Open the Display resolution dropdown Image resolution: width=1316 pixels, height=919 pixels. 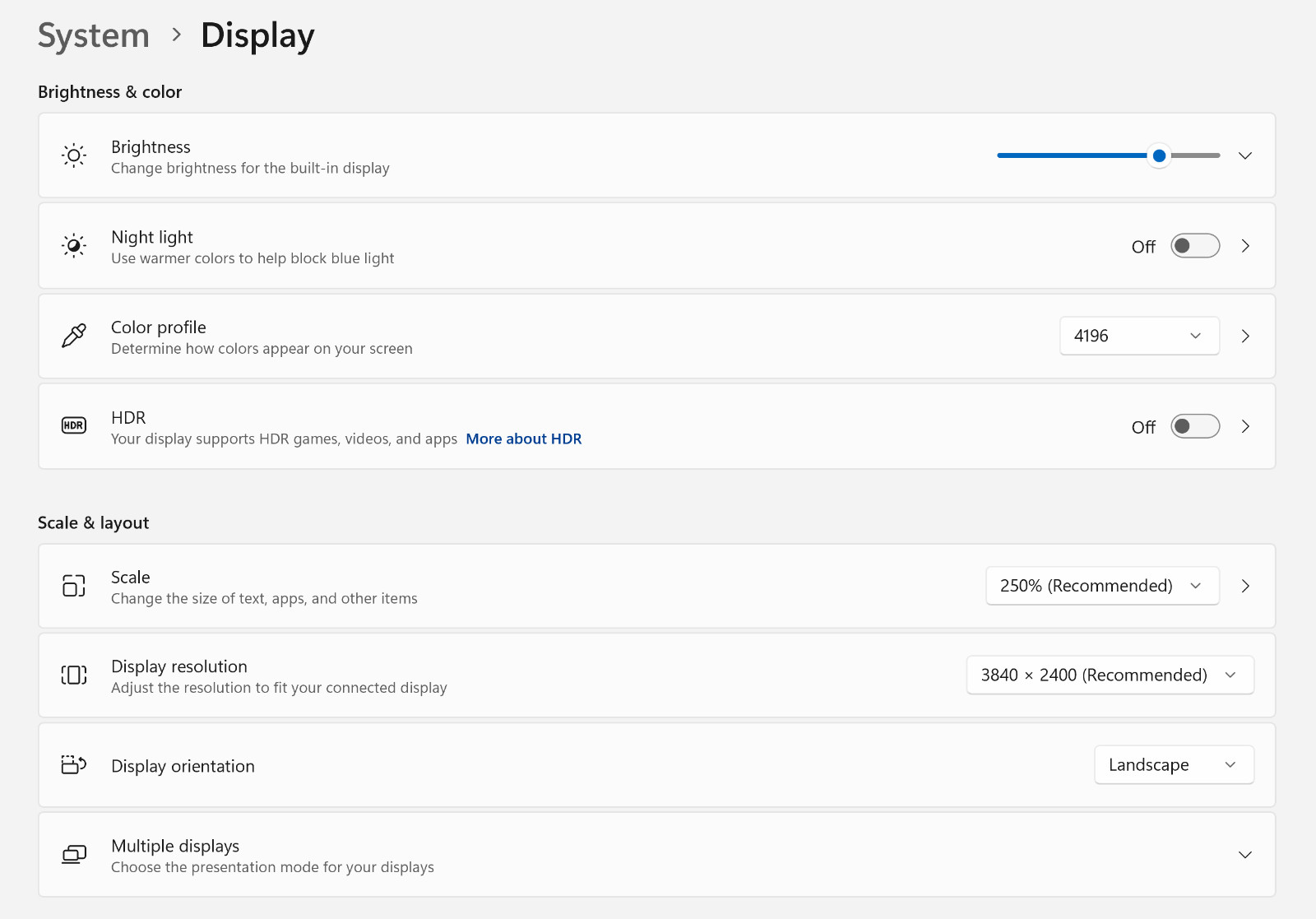1110,675
